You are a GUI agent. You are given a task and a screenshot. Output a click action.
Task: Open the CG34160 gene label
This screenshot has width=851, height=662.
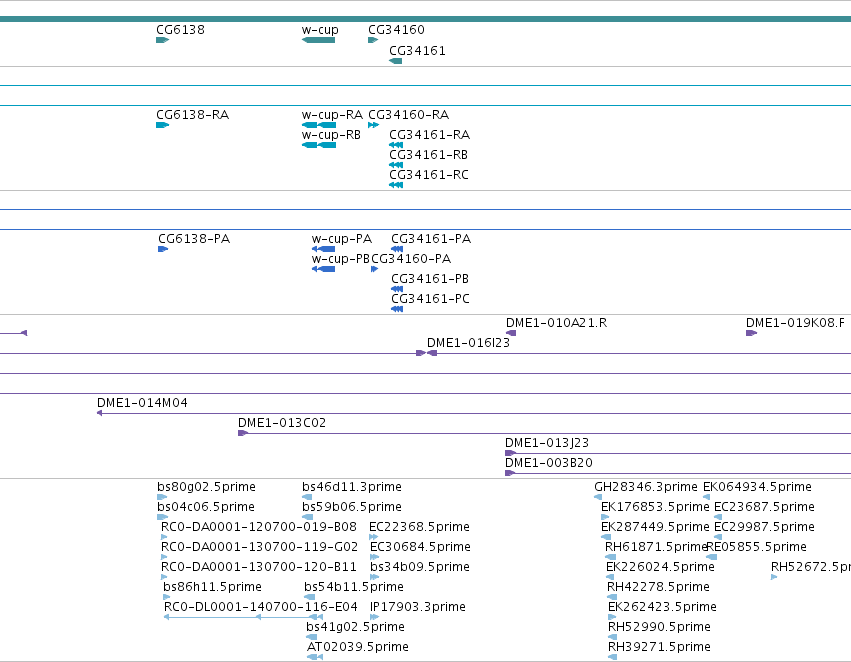tap(396, 30)
